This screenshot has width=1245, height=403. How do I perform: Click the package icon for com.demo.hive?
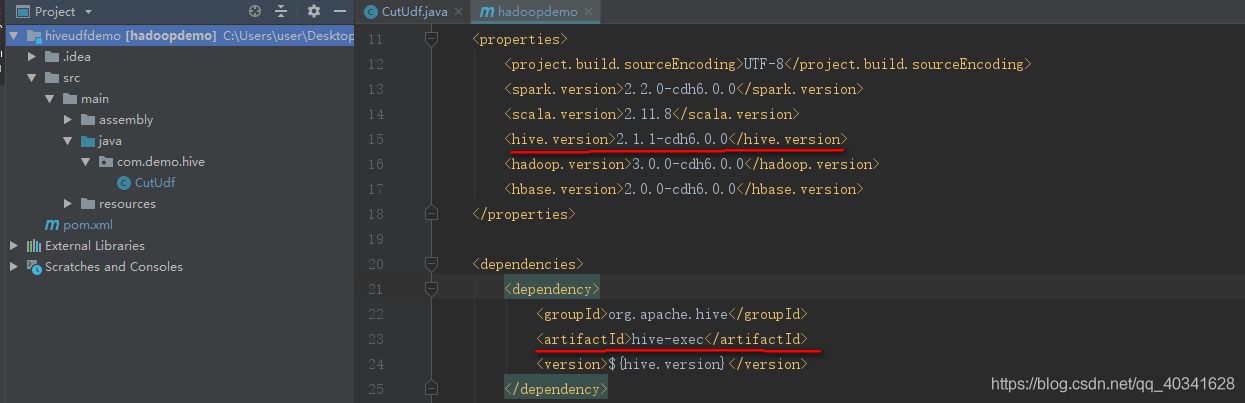coord(107,162)
